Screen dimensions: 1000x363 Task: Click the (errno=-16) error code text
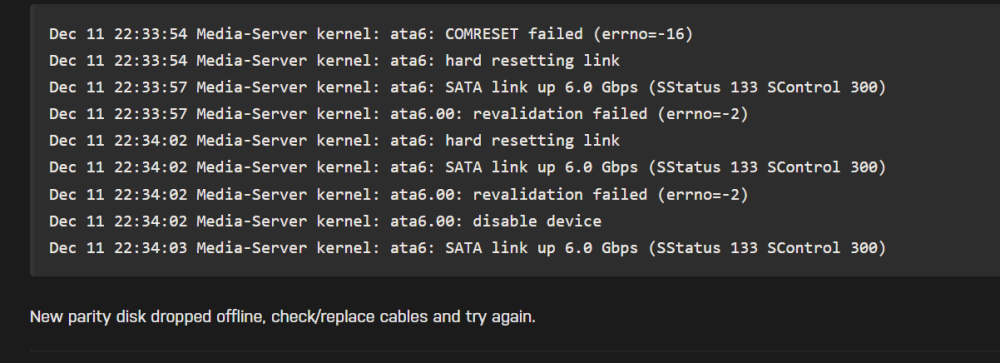pos(643,34)
